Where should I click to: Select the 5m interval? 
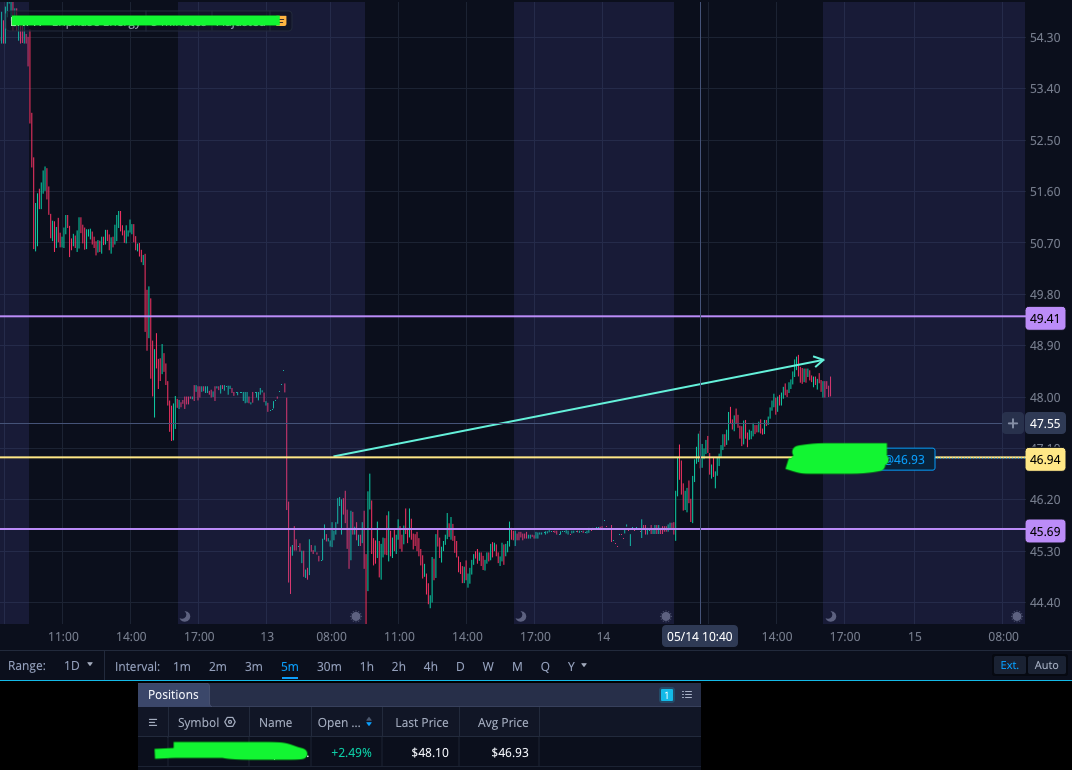tap(290, 667)
